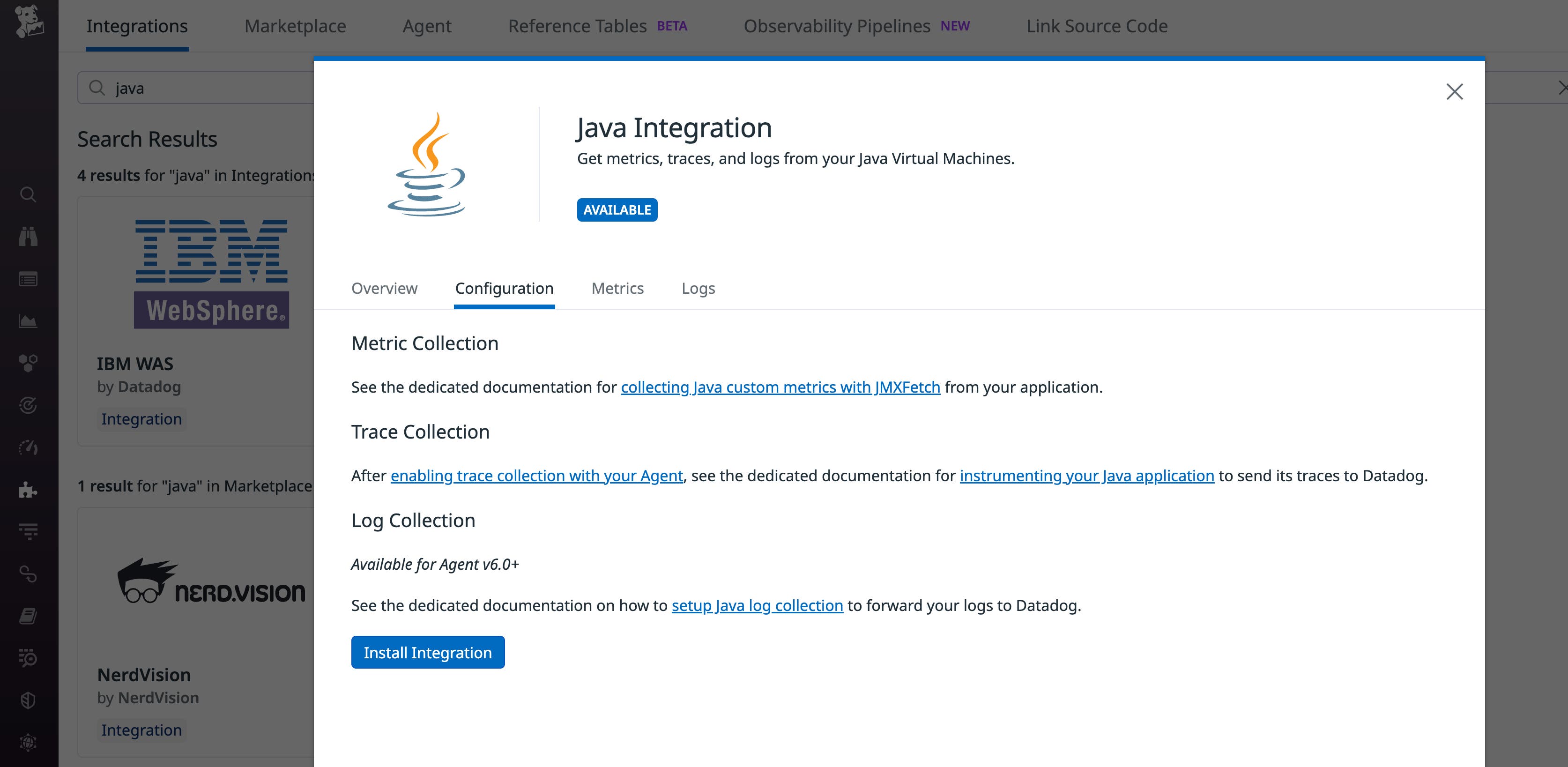
Task: Open the Metrics gauge icon
Action: pyautogui.click(x=29, y=447)
